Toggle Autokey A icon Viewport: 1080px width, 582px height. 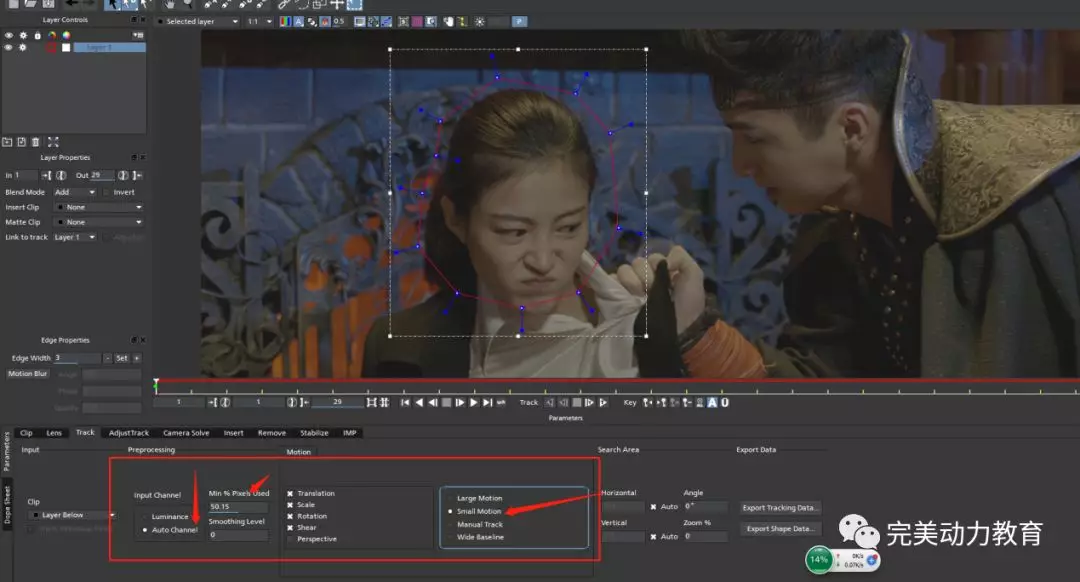[712, 402]
